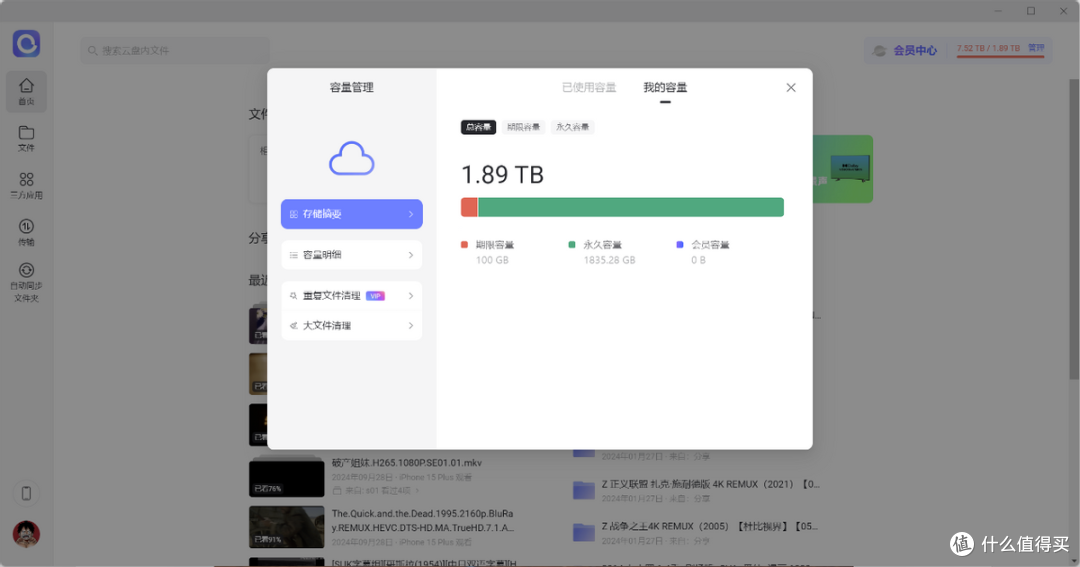Click the 1.89 TB total text
The image size is (1080, 567).
pyautogui.click(x=502, y=175)
